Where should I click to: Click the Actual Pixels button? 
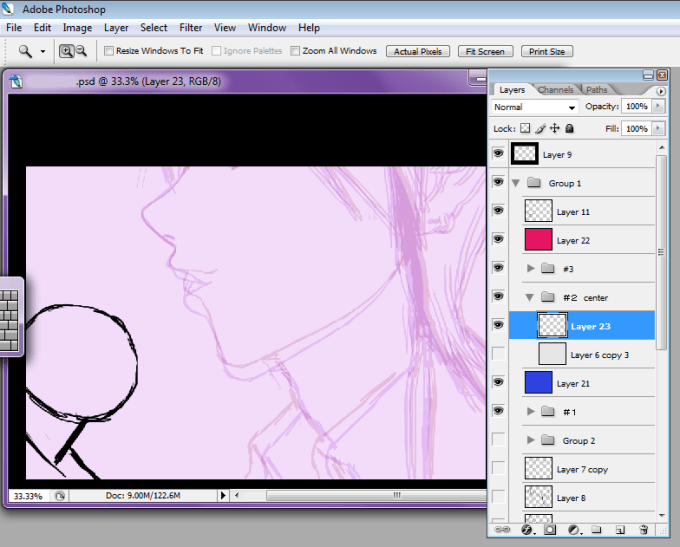(x=418, y=51)
